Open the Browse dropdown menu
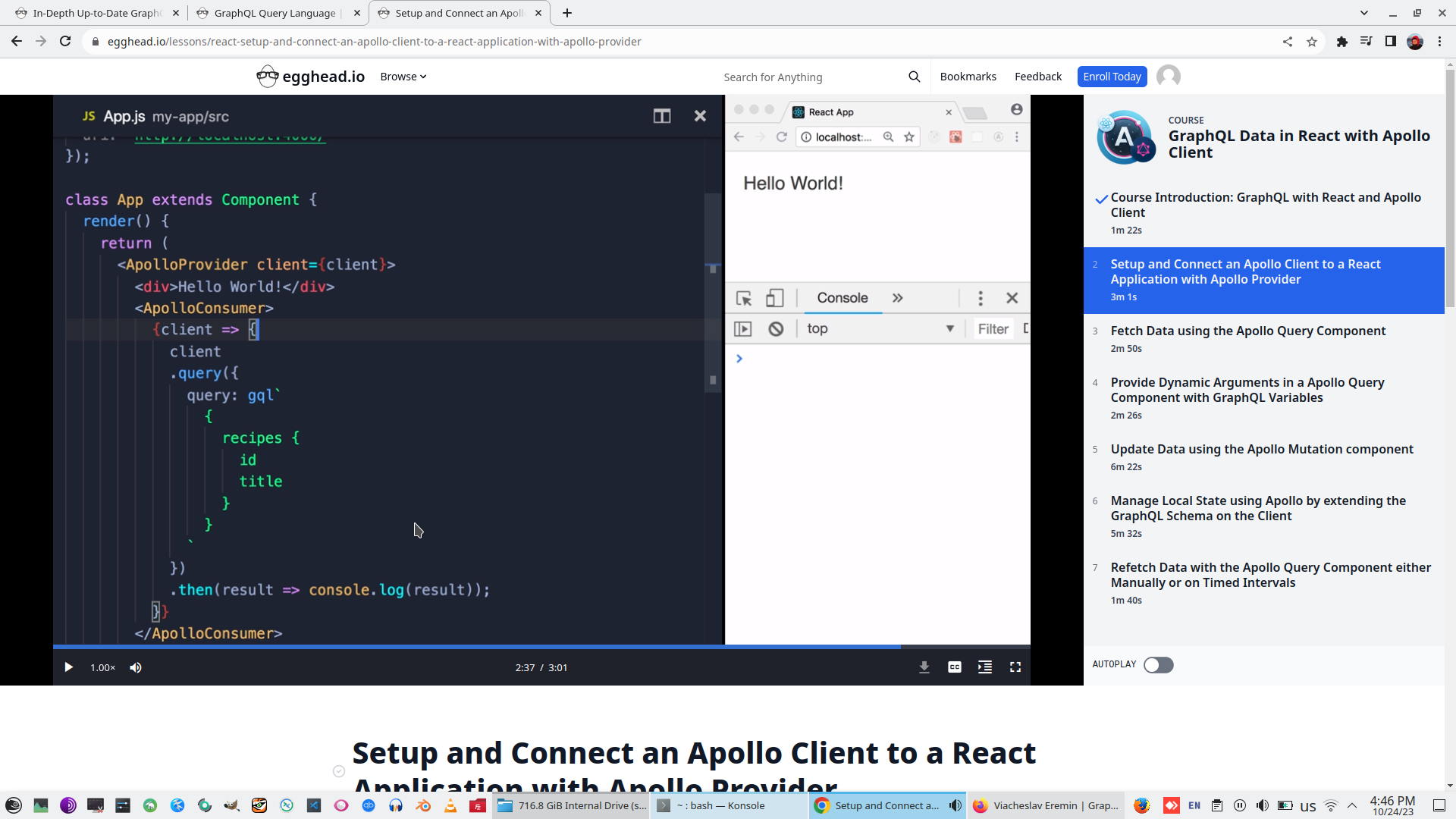This screenshot has height=819, width=1456. [x=403, y=77]
